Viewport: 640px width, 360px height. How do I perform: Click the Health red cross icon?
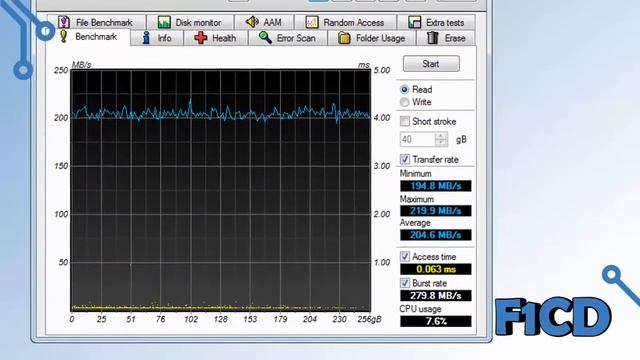point(200,38)
